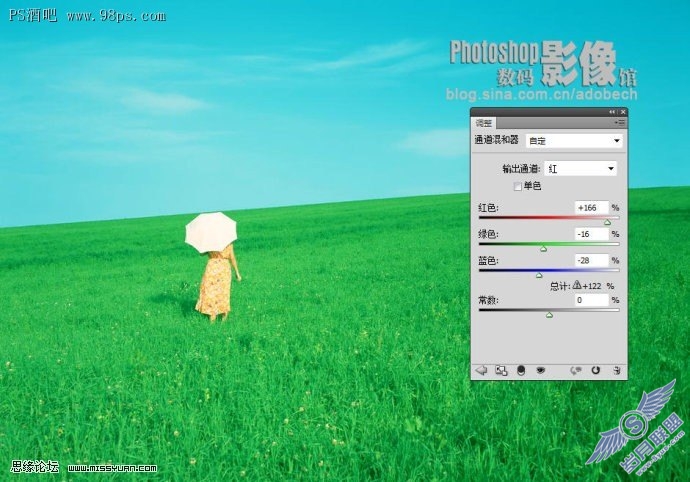690x482 pixels.
Task: Click the 红色 value field +166
Action: pyautogui.click(x=591, y=207)
